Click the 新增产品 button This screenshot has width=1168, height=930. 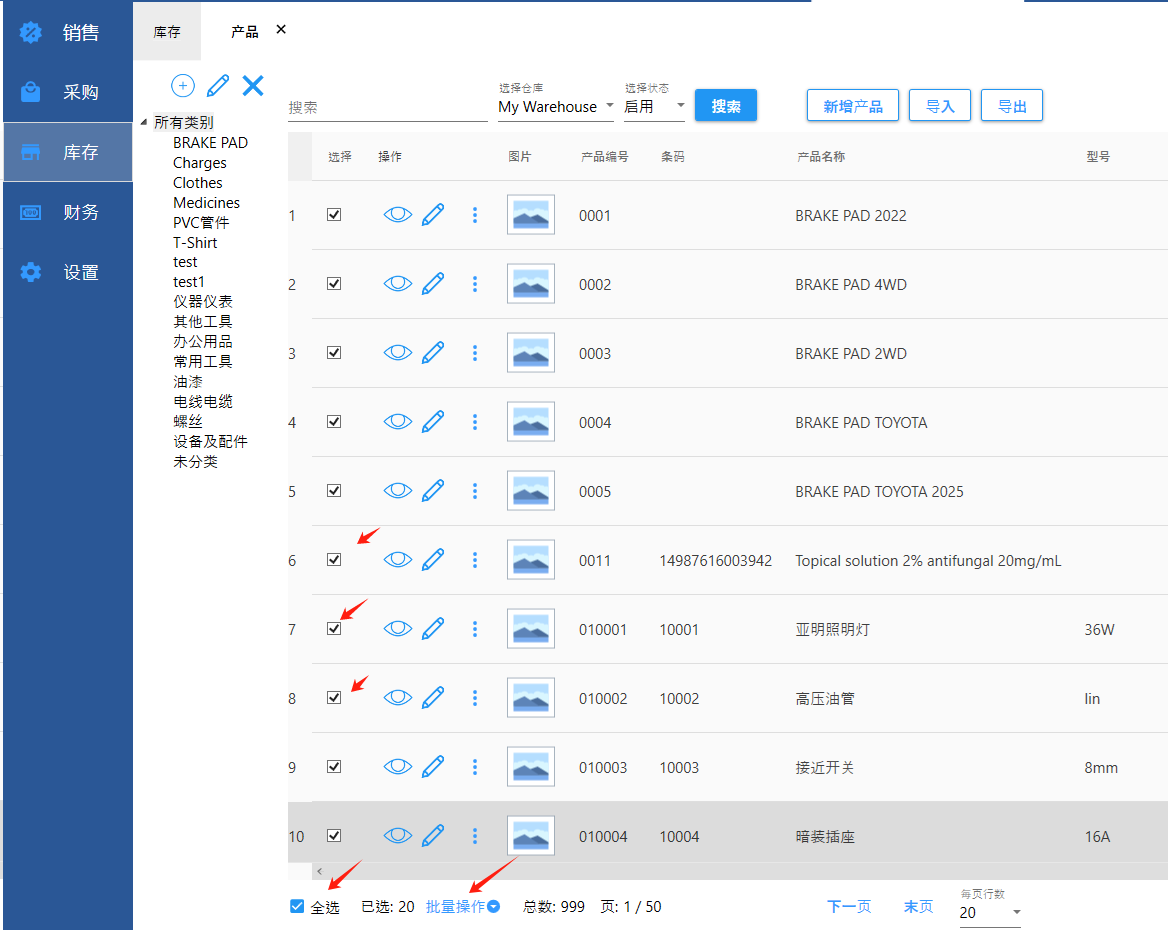[x=852, y=106]
